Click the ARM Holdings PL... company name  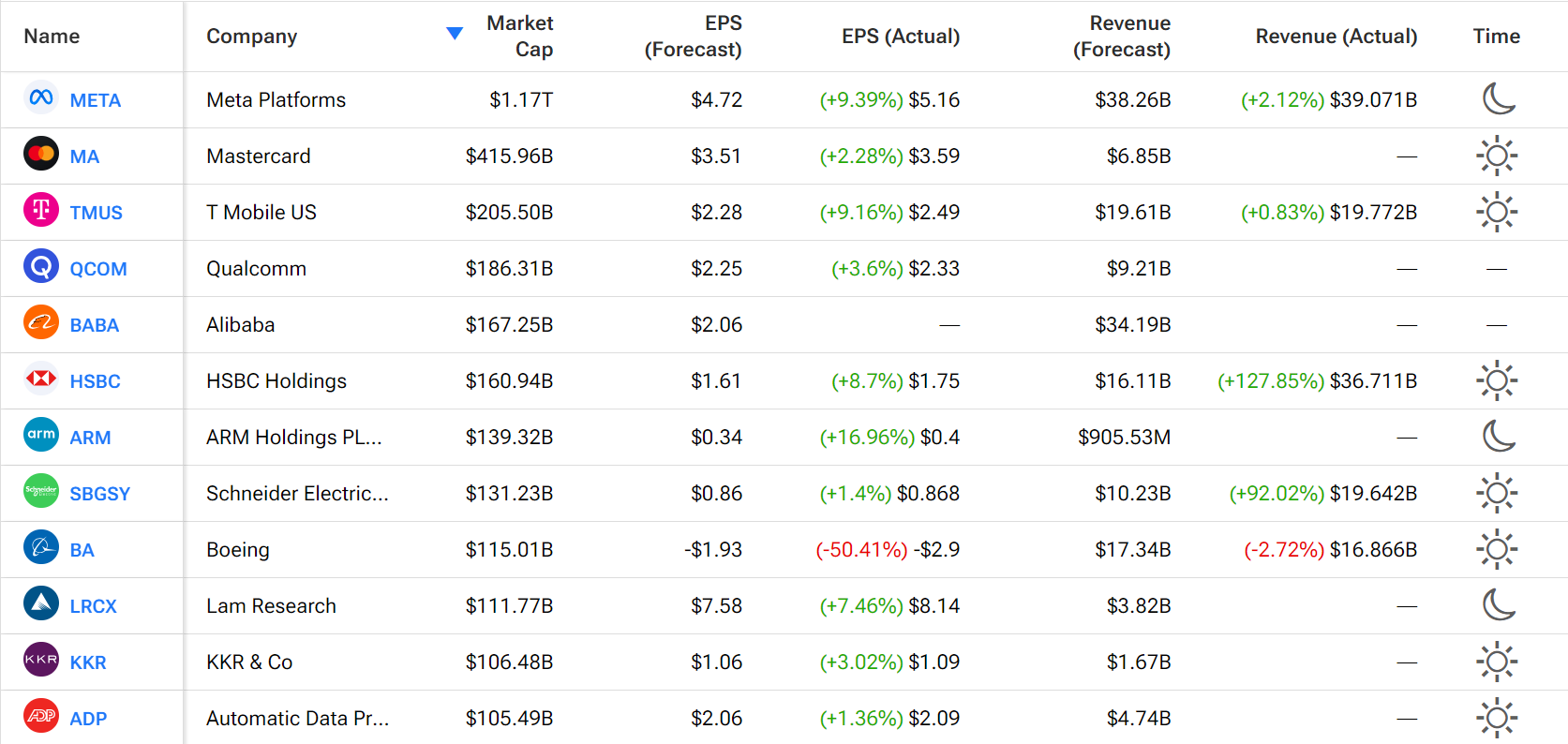[x=293, y=438]
